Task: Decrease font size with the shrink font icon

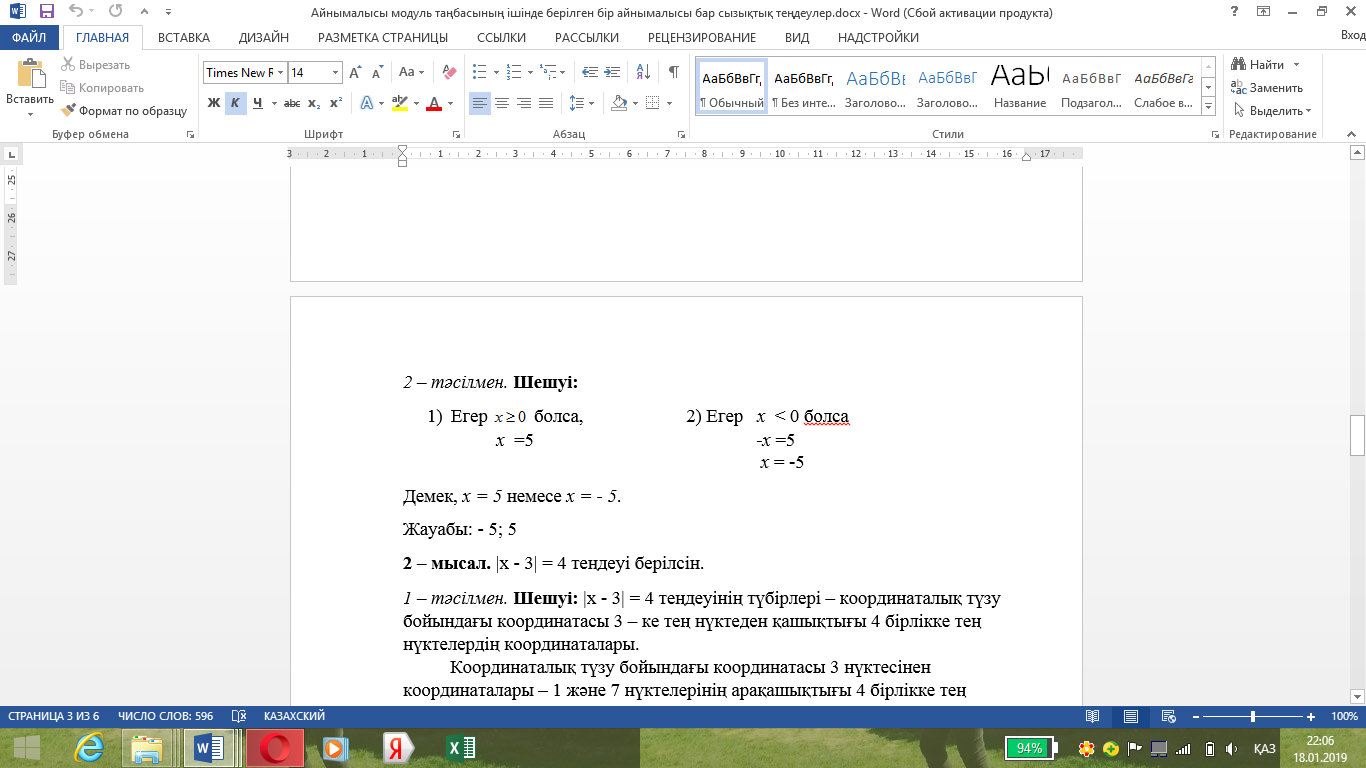Action: [377, 73]
